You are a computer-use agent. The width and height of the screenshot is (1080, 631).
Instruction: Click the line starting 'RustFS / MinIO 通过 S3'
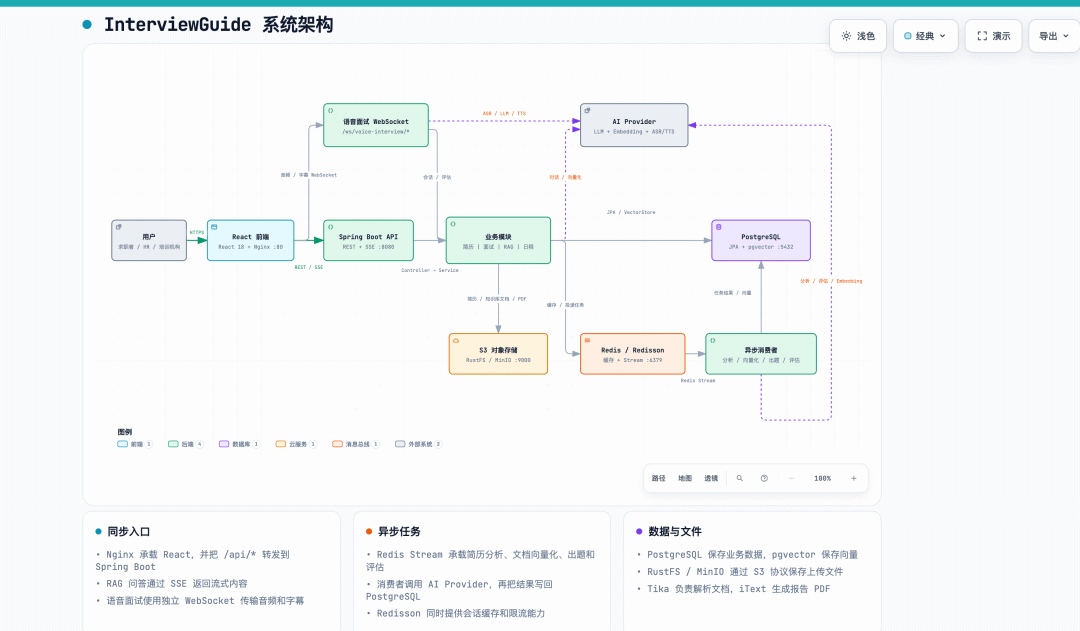pos(745,572)
